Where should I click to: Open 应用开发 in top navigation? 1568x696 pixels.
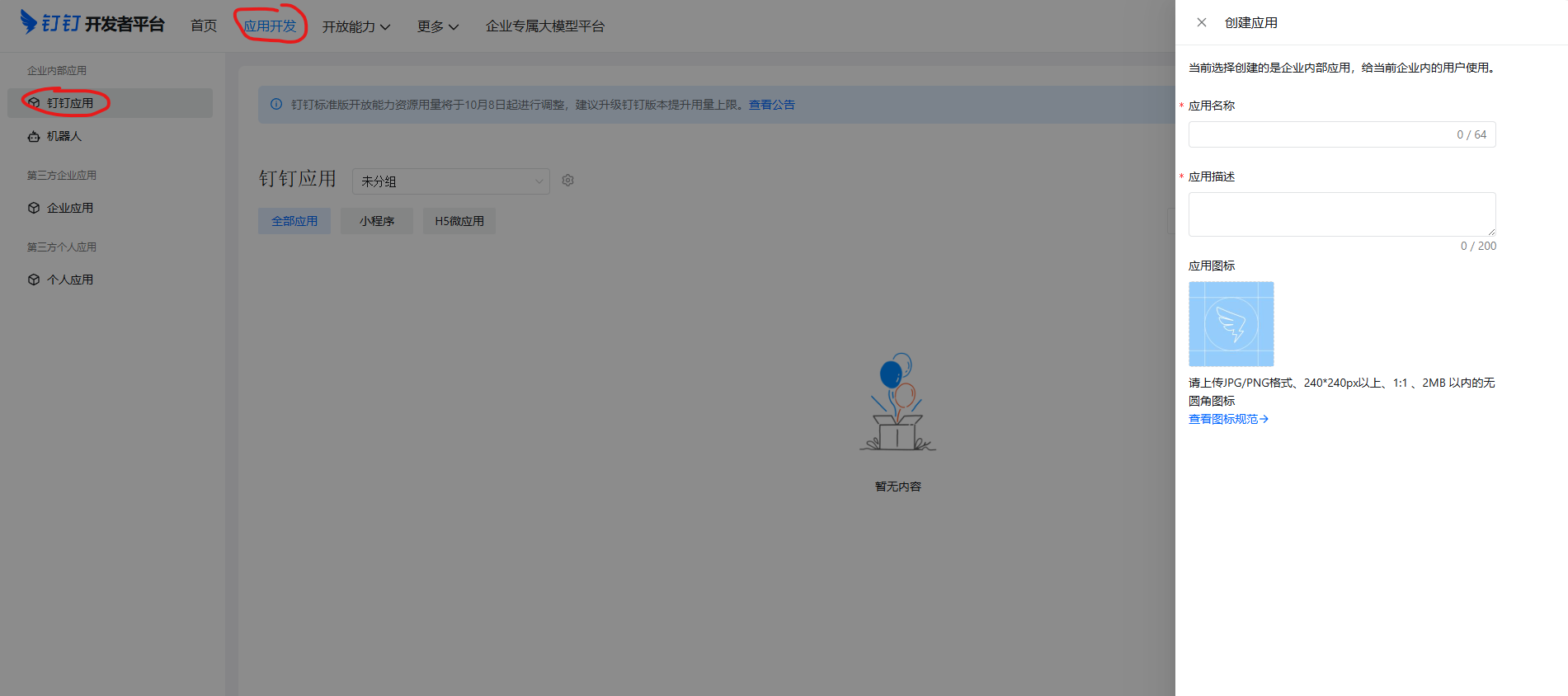click(270, 26)
